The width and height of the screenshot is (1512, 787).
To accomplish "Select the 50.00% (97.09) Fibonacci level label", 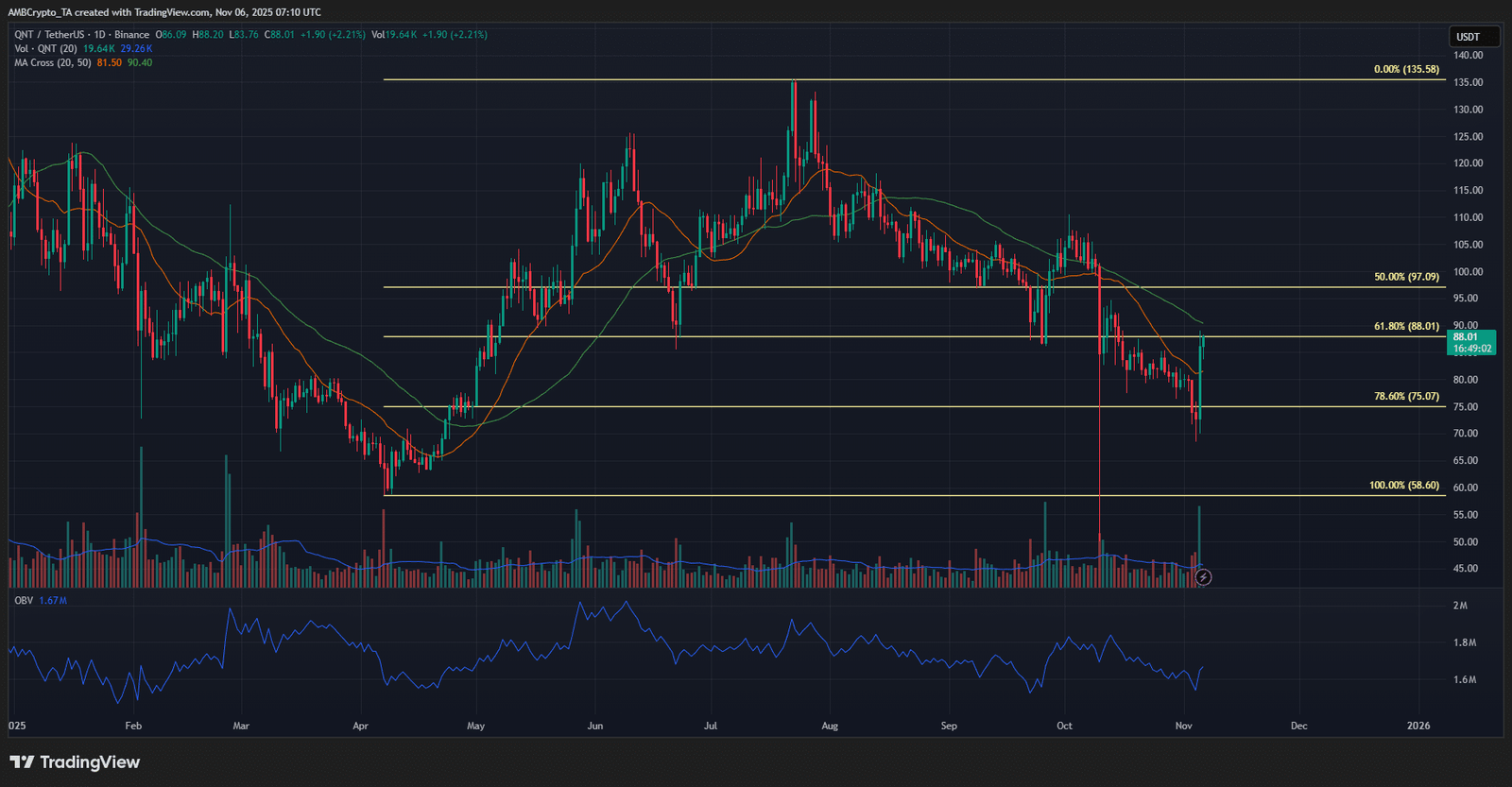I will pyautogui.click(x=1406, y=278).
